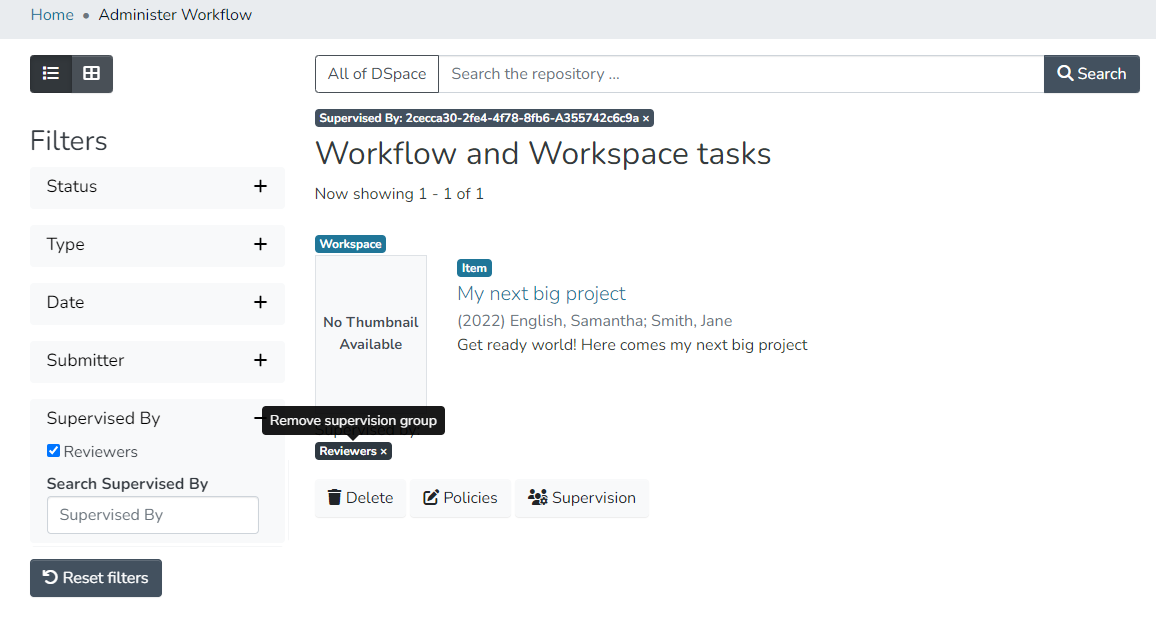
Task: Expand the Type filter
Action: point(260,244)
